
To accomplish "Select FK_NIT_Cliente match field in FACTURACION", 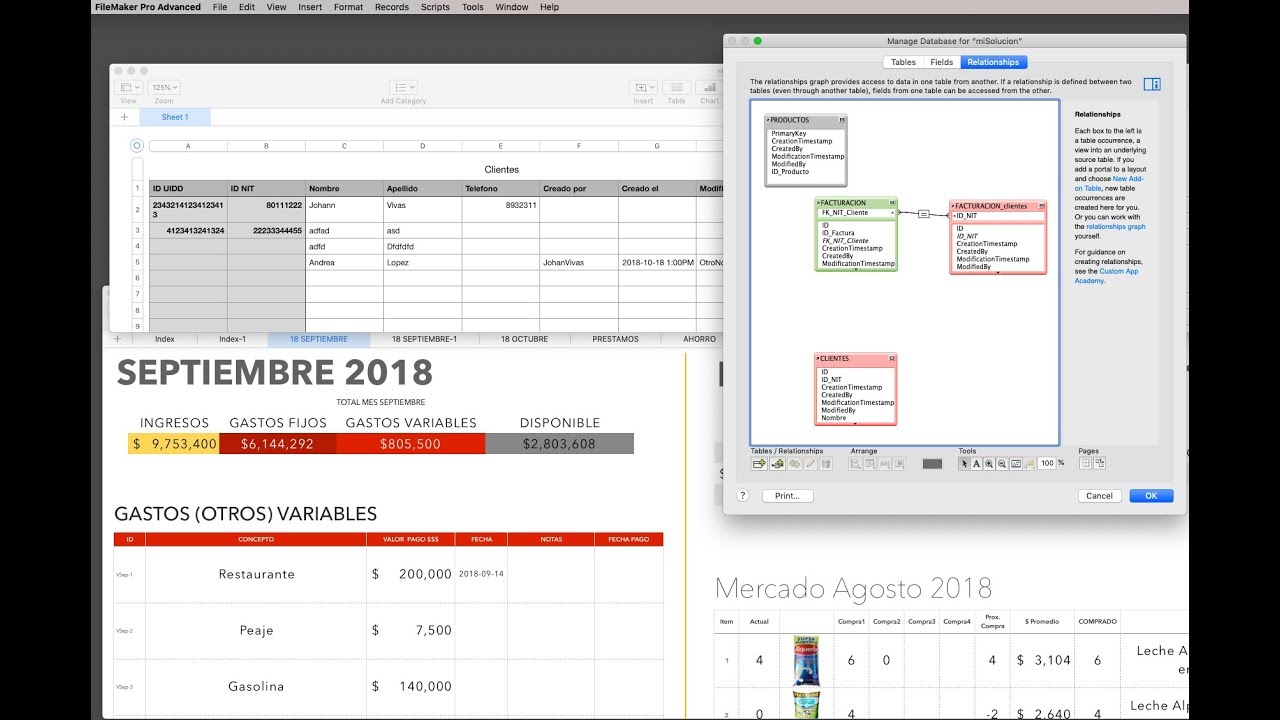I will [844, 213].
